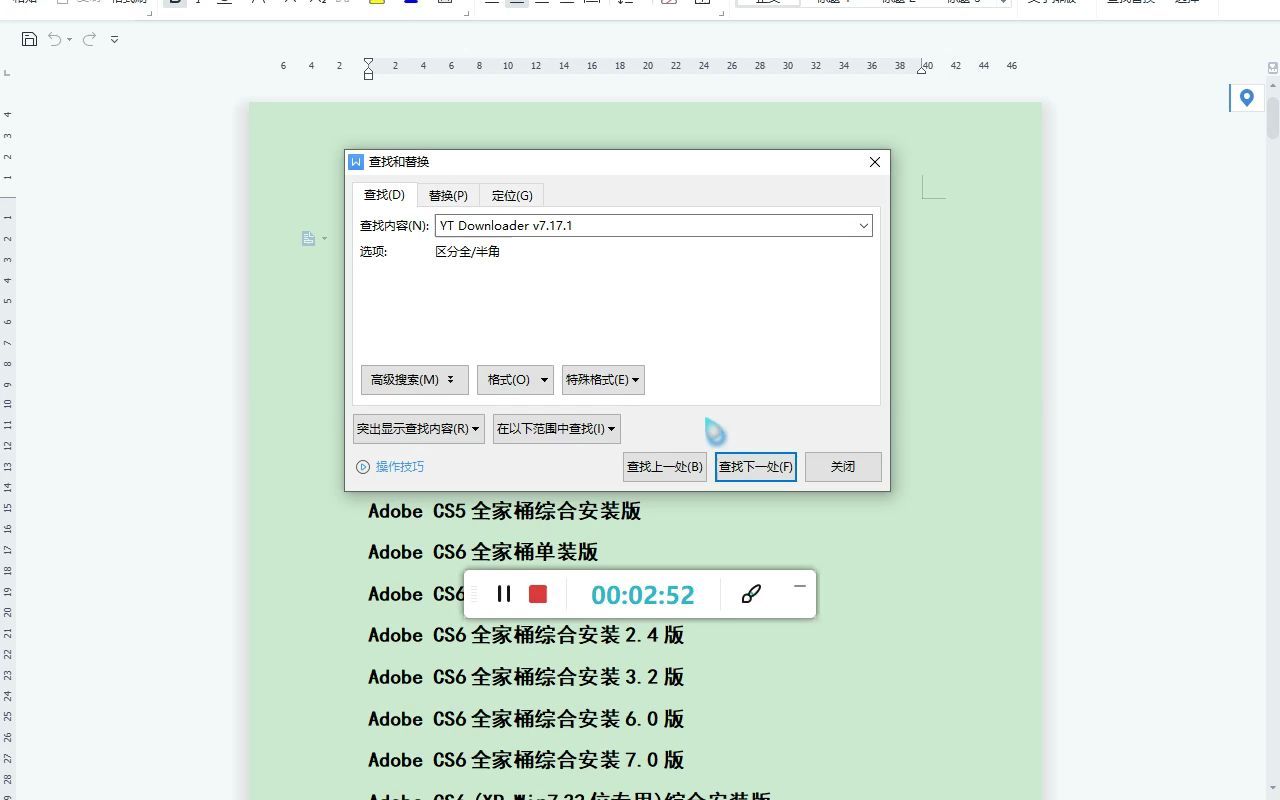Switch to the 替换(P) tab
The width and height of the screenshot is (1280, 800).
[x=448, y=195]
